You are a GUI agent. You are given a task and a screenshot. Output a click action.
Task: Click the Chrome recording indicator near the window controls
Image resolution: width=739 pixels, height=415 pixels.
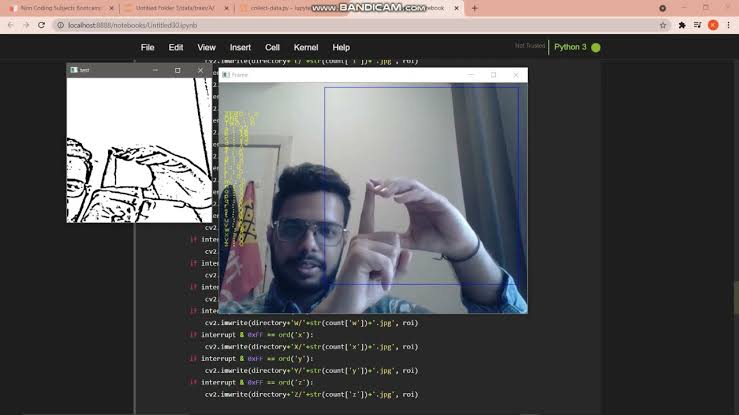(x=663, y=8)
